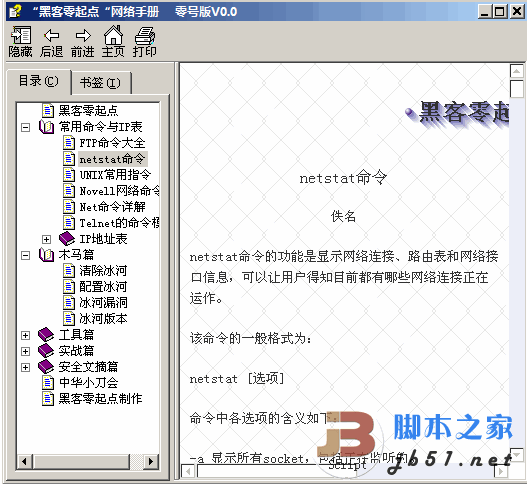Expand the IP地址表 tree node

pos(46,239)
